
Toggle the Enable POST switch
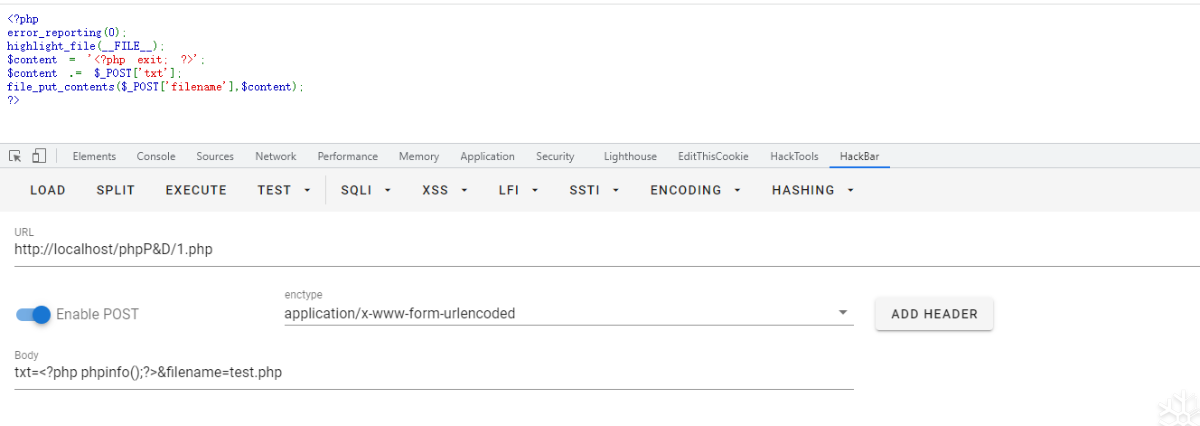(x=34, y=314)
